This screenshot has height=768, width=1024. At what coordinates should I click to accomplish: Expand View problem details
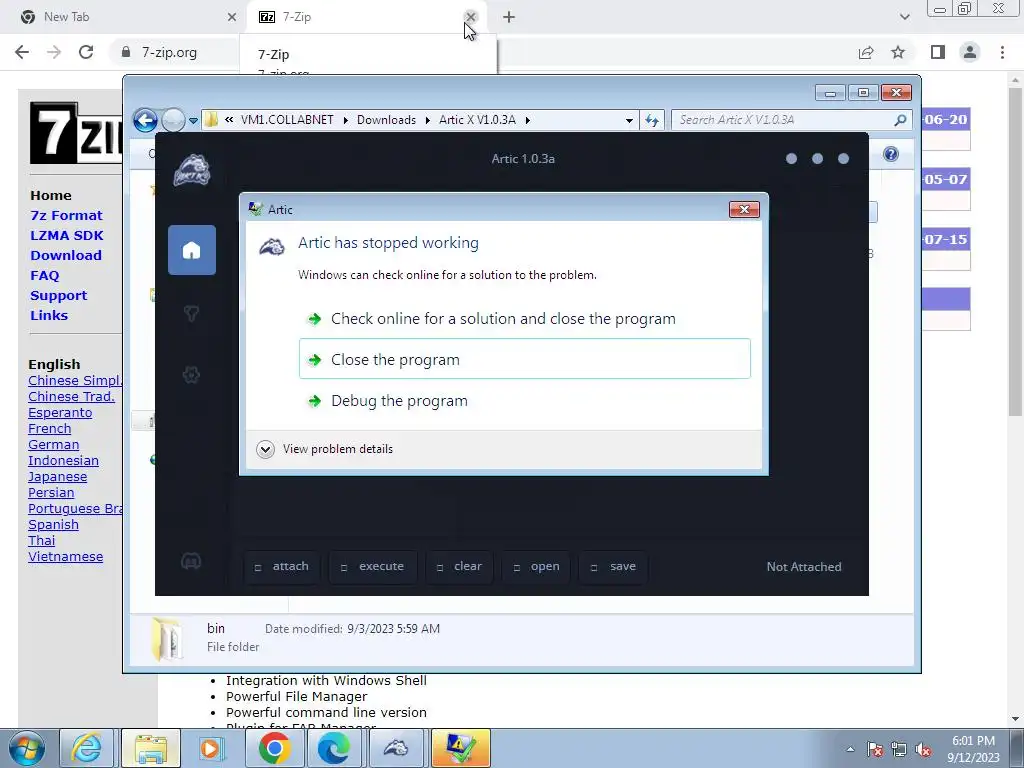point(325,449)
